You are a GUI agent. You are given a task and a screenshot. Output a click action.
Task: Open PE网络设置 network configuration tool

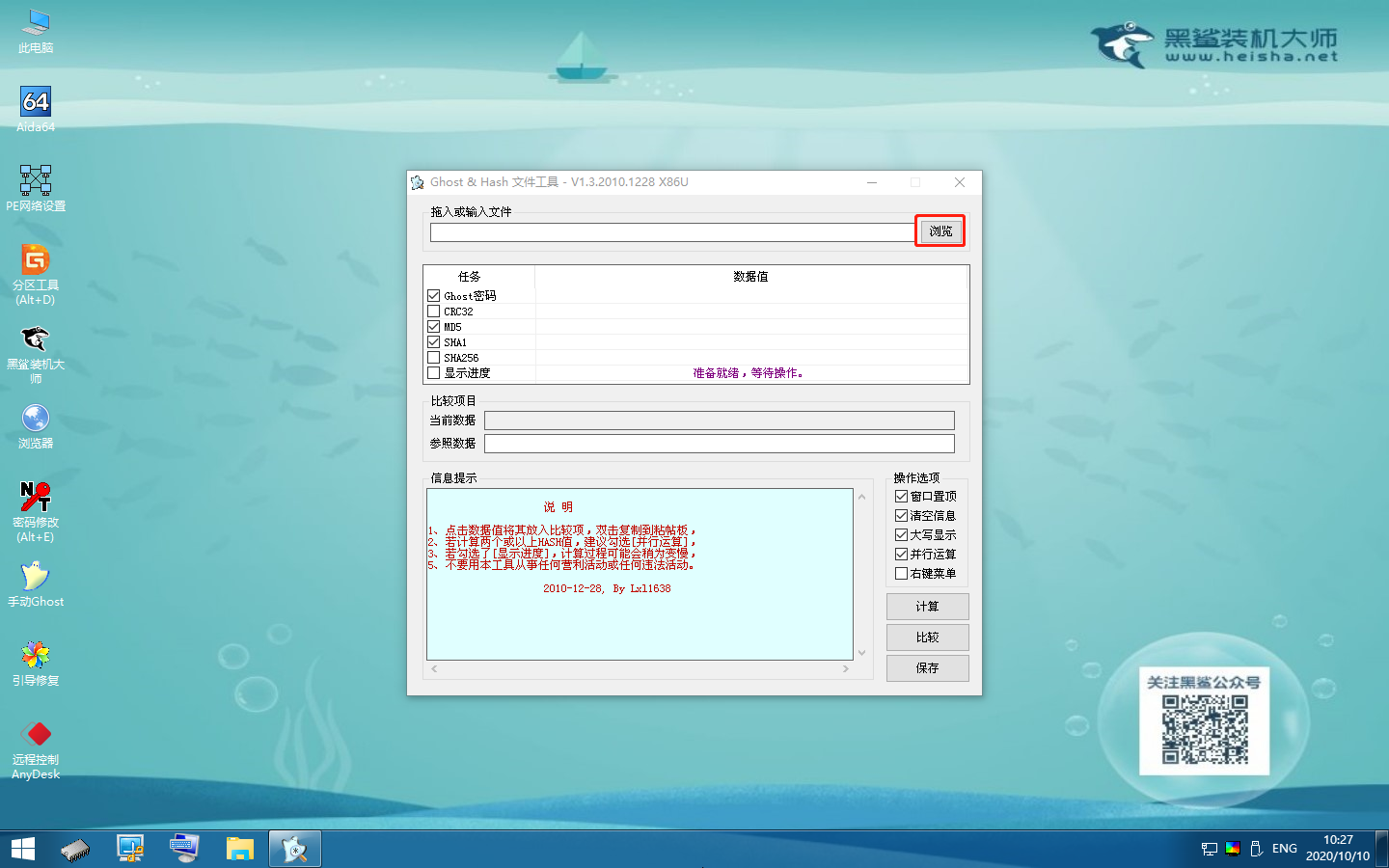(x=35, y=181)
